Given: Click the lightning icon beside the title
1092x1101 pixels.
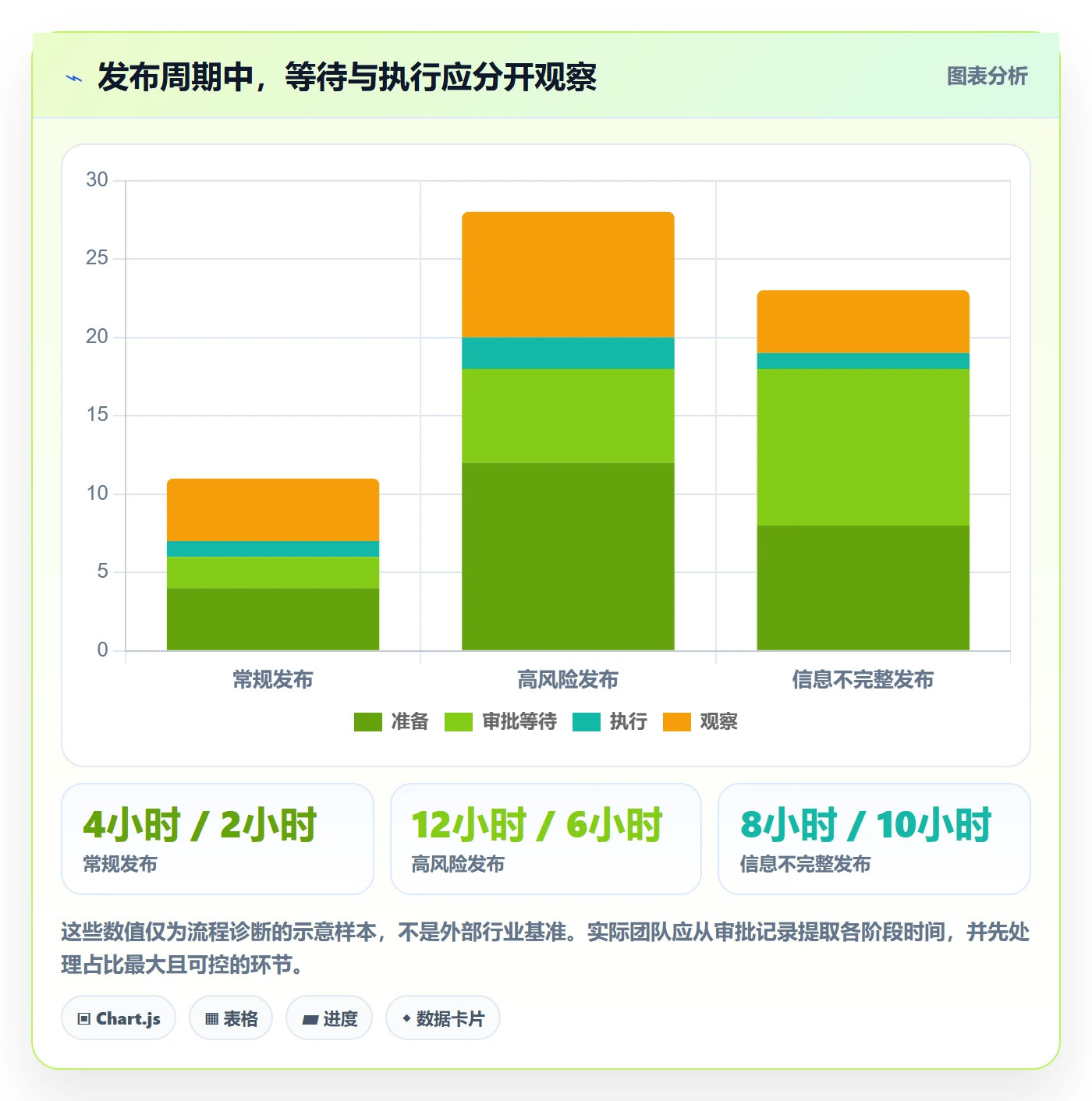Looking at the screenshot, I should [74, 78].
